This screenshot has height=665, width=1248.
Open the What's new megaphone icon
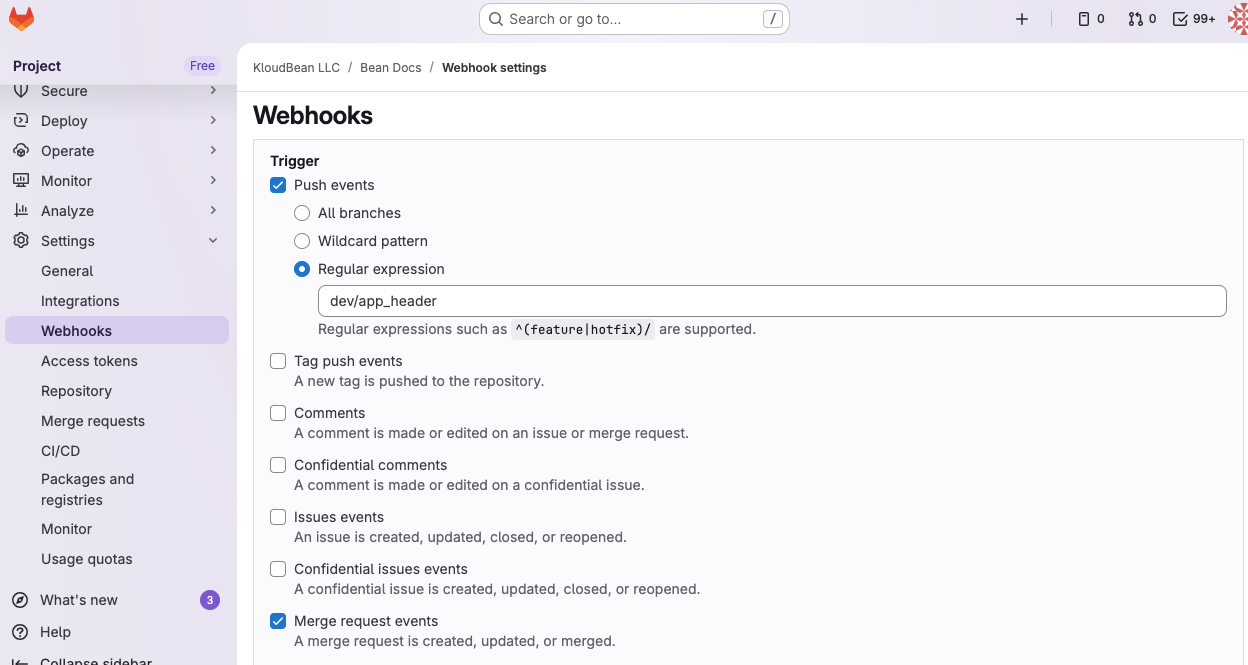22,599
